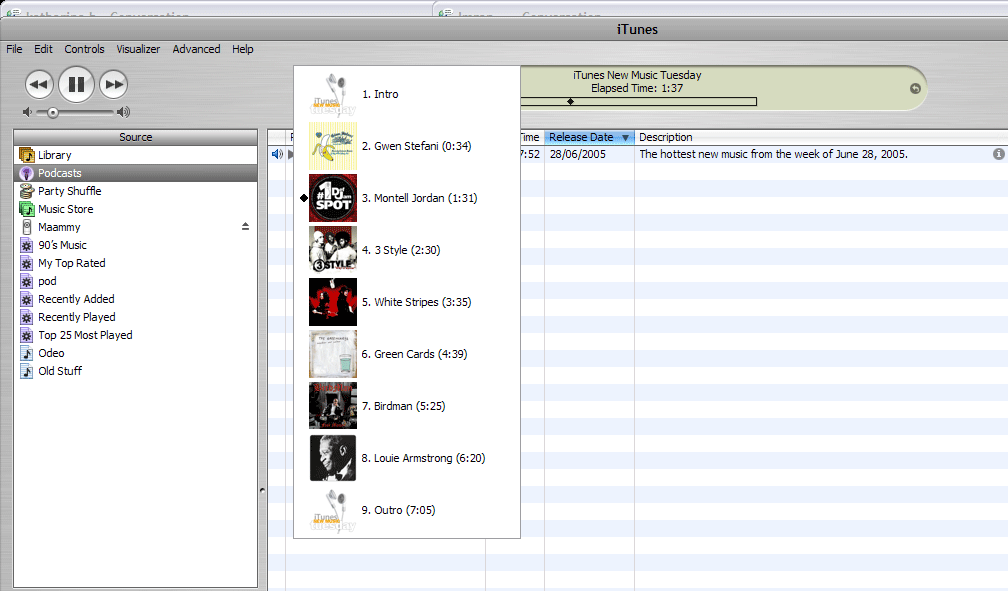Eject the Maammy iPod
Image resolution: width=1008 pixels, height=591 pixels.
(x=245, y=226)
